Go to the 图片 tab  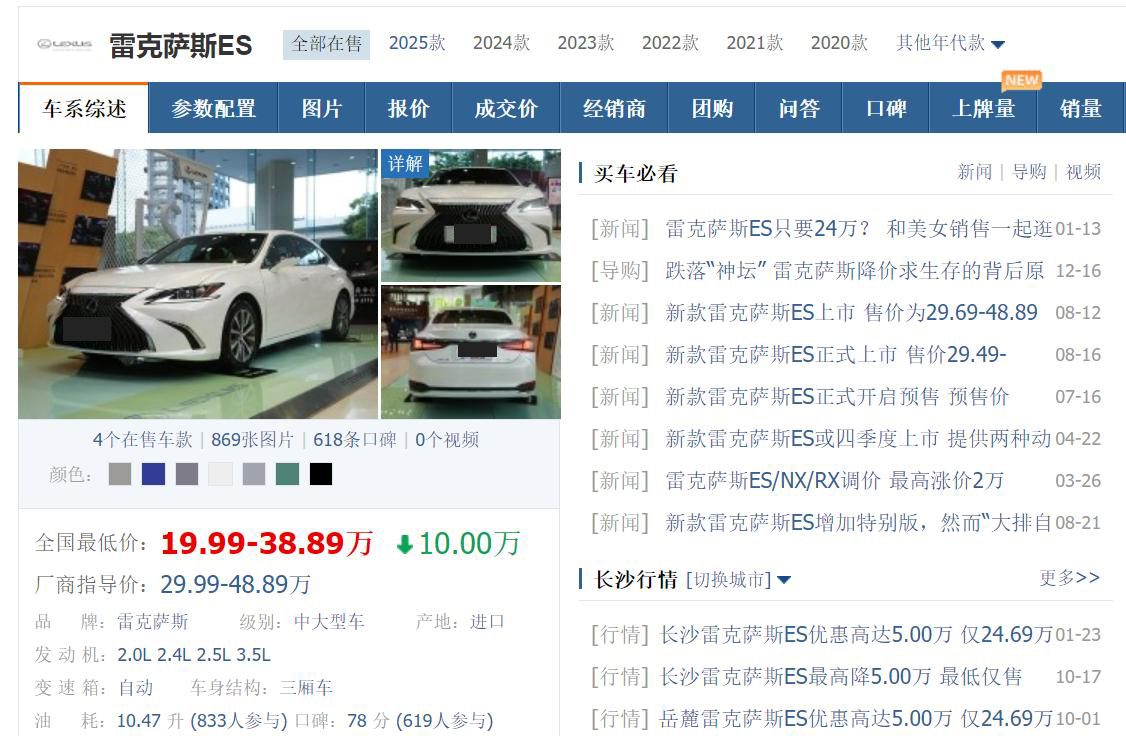(x=322, y=108)
